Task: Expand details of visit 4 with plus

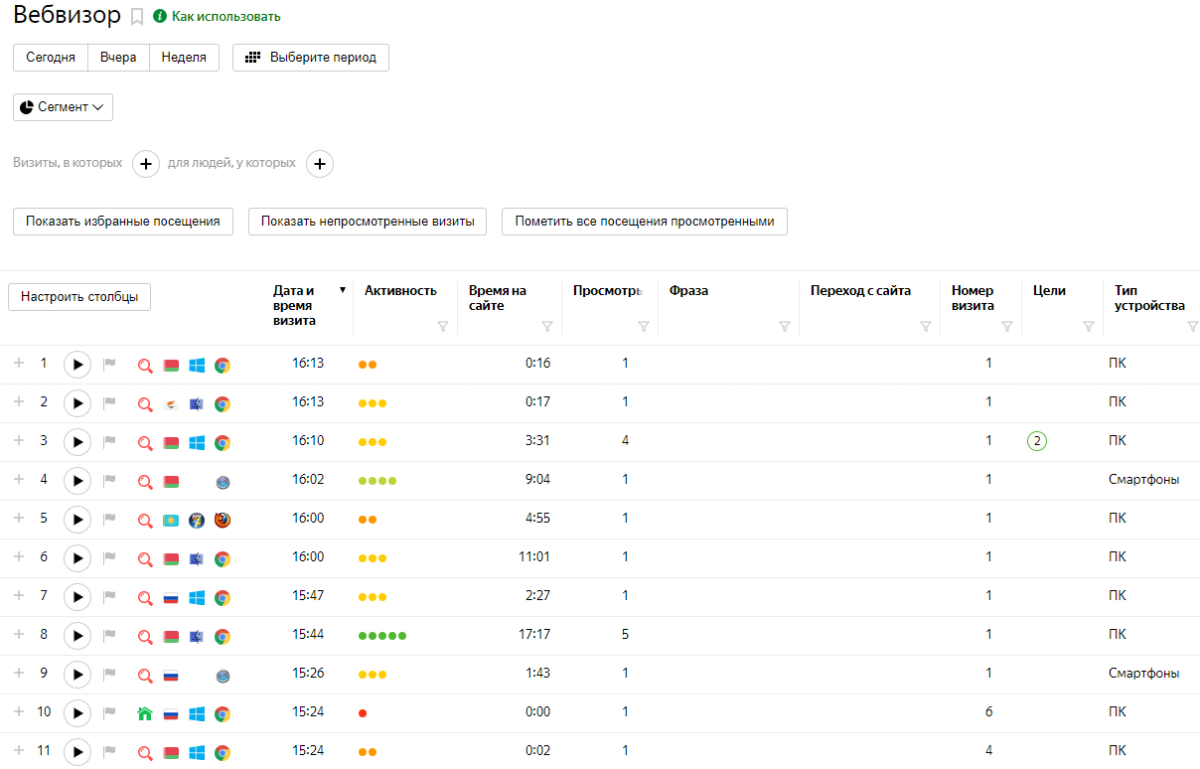Action: [x=18, y=480]
